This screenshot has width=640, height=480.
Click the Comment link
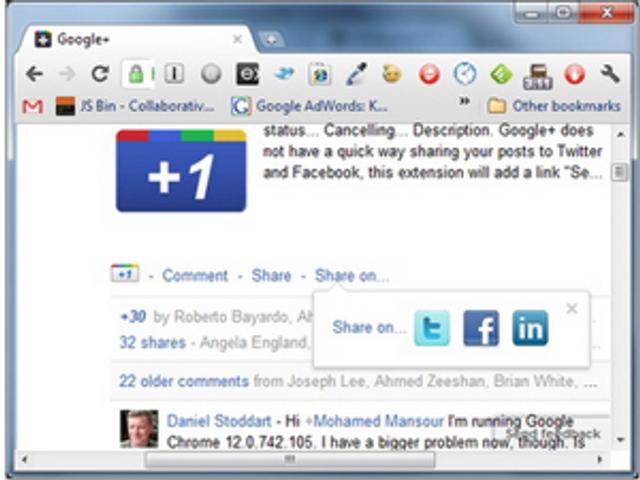point(195,276)
